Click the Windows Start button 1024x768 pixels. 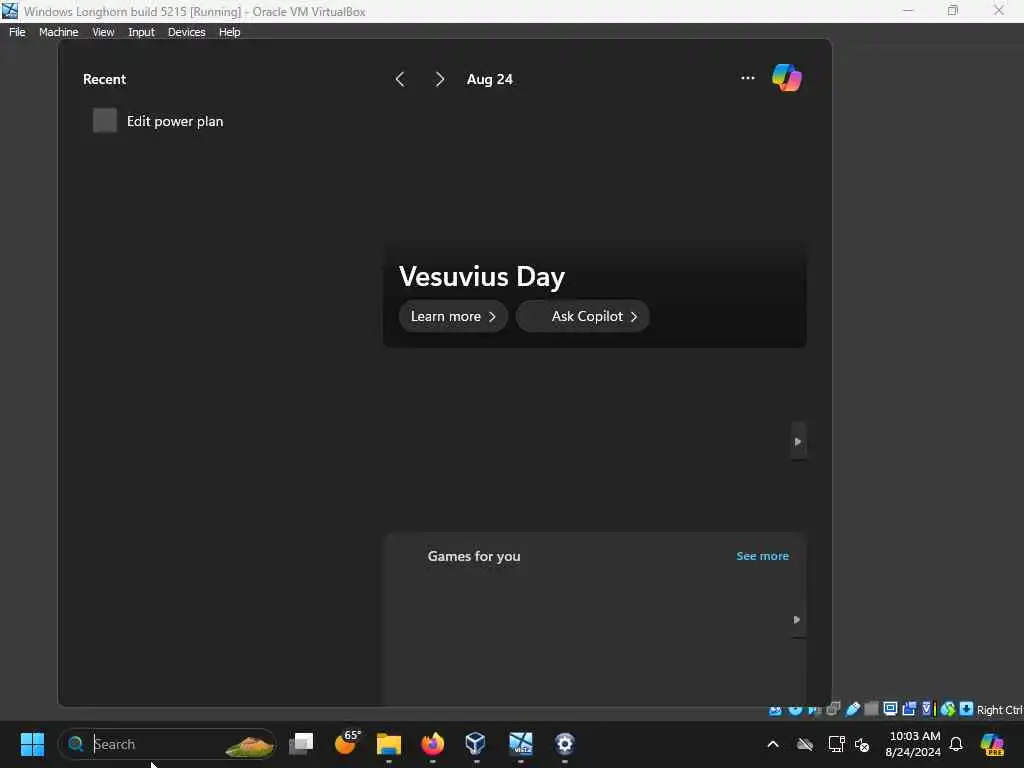coord(32,744)
